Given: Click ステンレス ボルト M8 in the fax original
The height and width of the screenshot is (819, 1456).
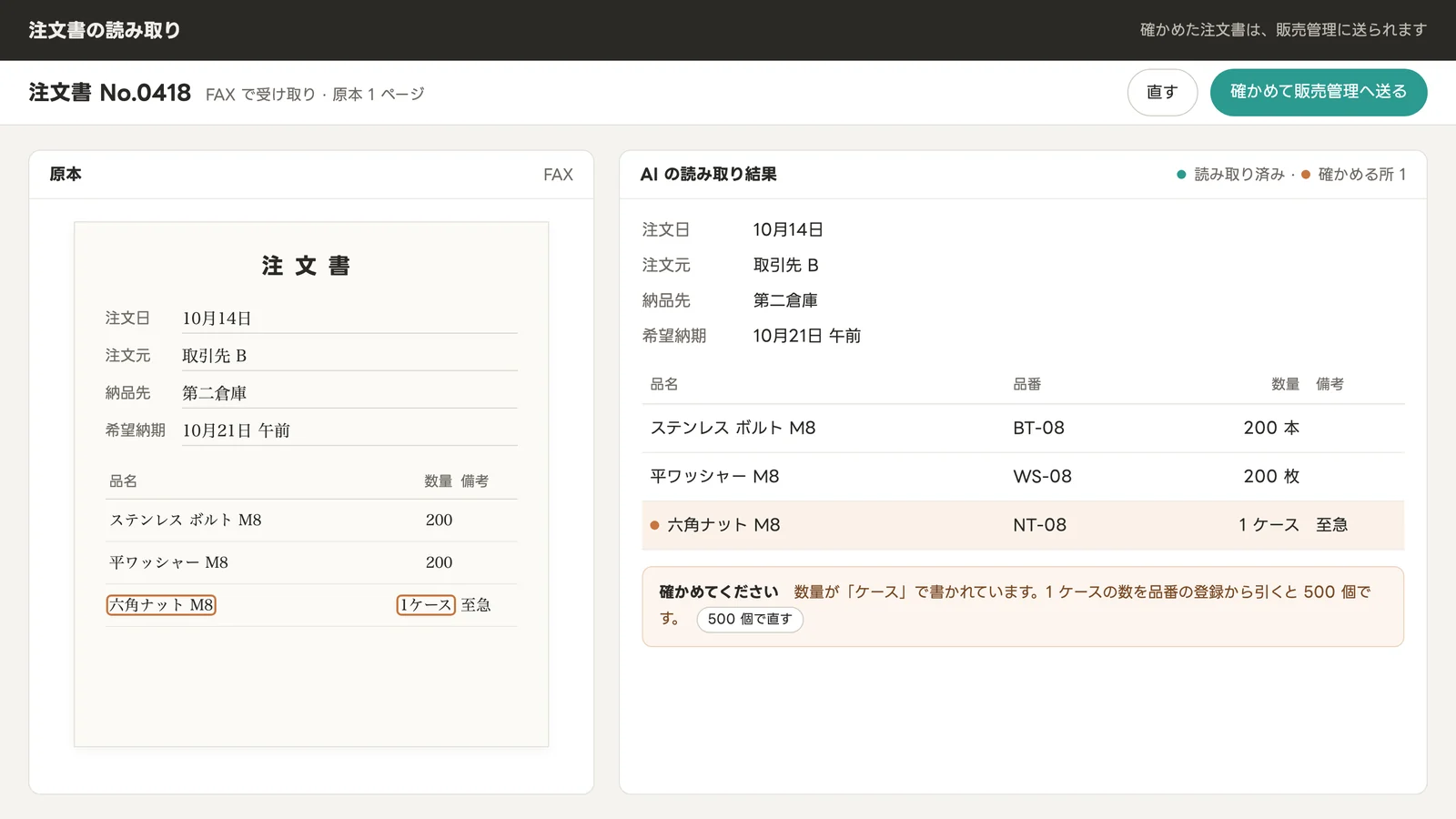Looking at the screenshot, I should [186, 520].
